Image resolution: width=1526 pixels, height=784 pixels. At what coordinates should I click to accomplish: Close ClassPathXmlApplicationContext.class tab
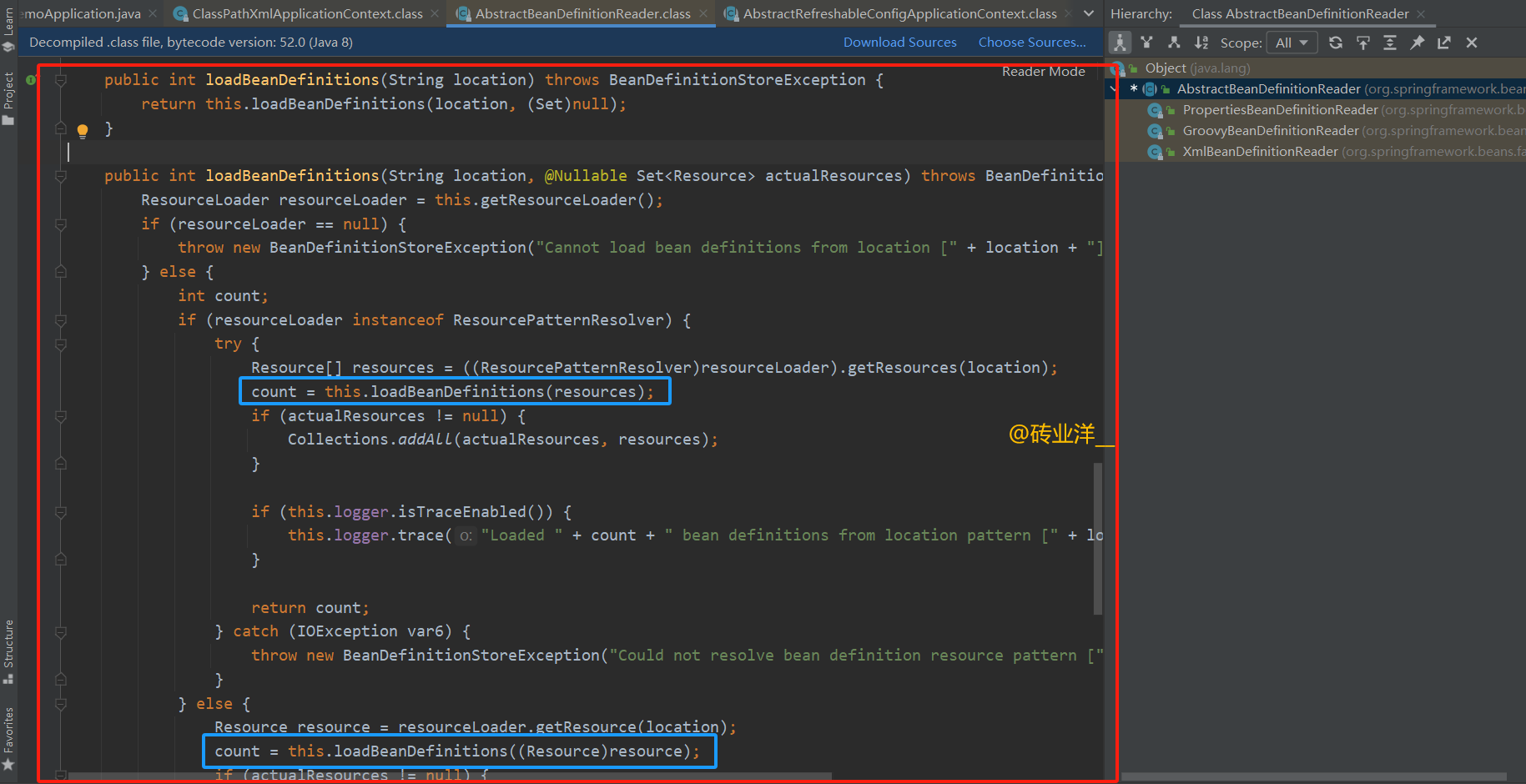[x=436, y=14]
